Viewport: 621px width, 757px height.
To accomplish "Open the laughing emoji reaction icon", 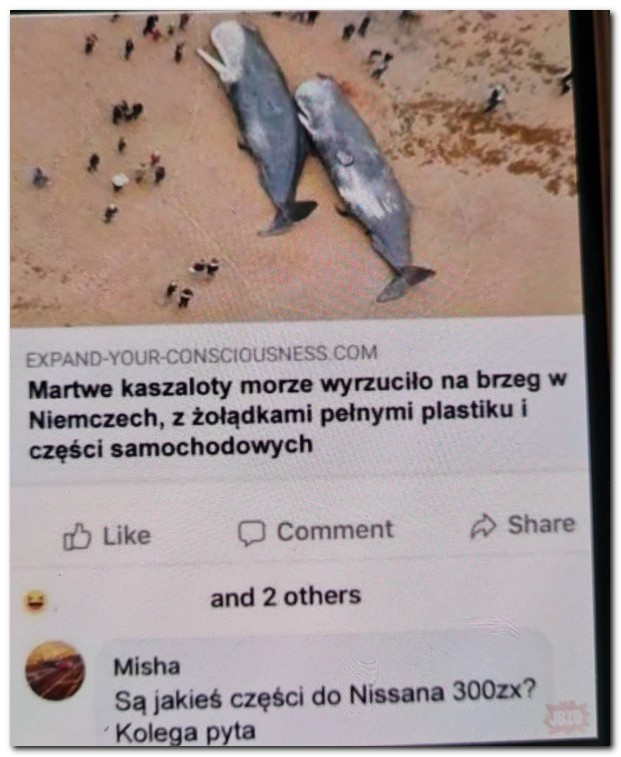I will [x=35, y=602].
